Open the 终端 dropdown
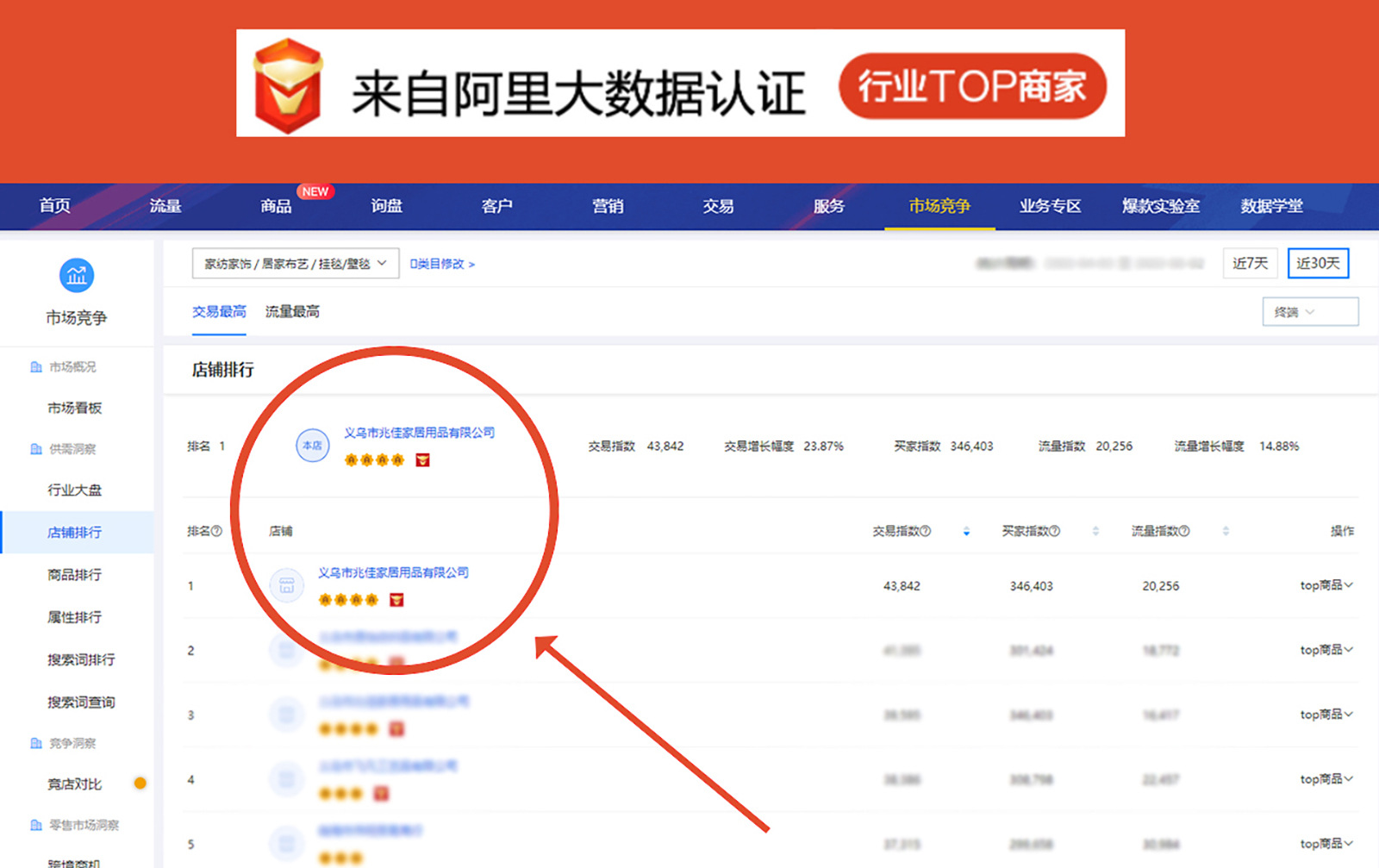The height and width of the screenshot is (868, 1379). tap(1310, 312)
